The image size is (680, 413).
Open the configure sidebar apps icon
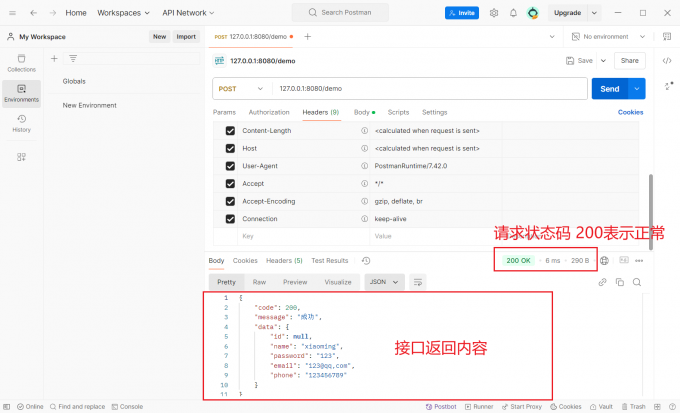tap(21, 157)
